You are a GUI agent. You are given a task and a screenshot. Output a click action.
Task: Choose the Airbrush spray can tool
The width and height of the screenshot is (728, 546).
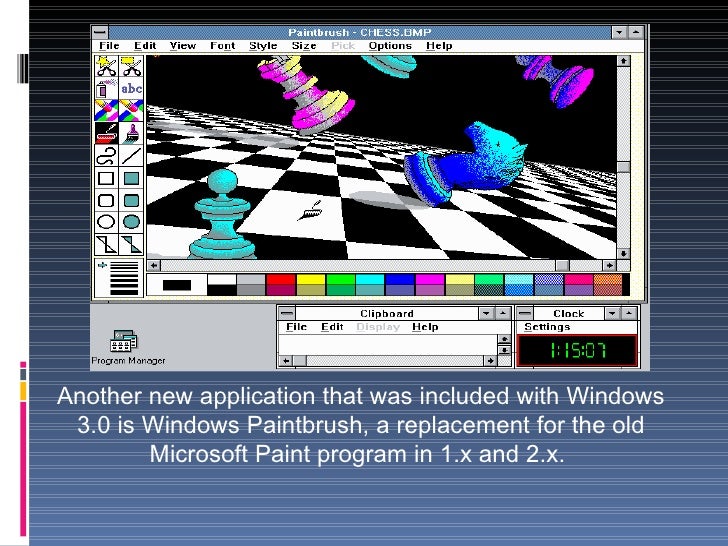tap(106, 88)
